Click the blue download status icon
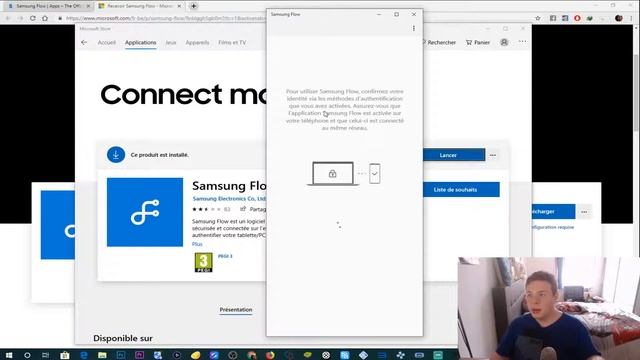Image resolution: width=640 pixels, height=360 pixels. coord(116,155)
